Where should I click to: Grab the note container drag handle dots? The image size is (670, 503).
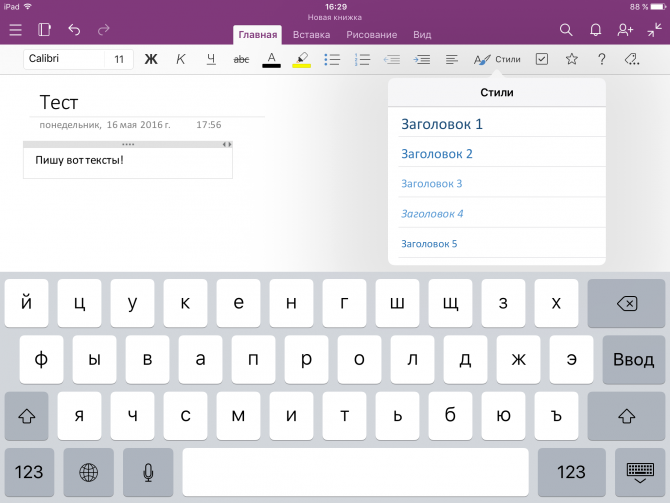point(128,144)
